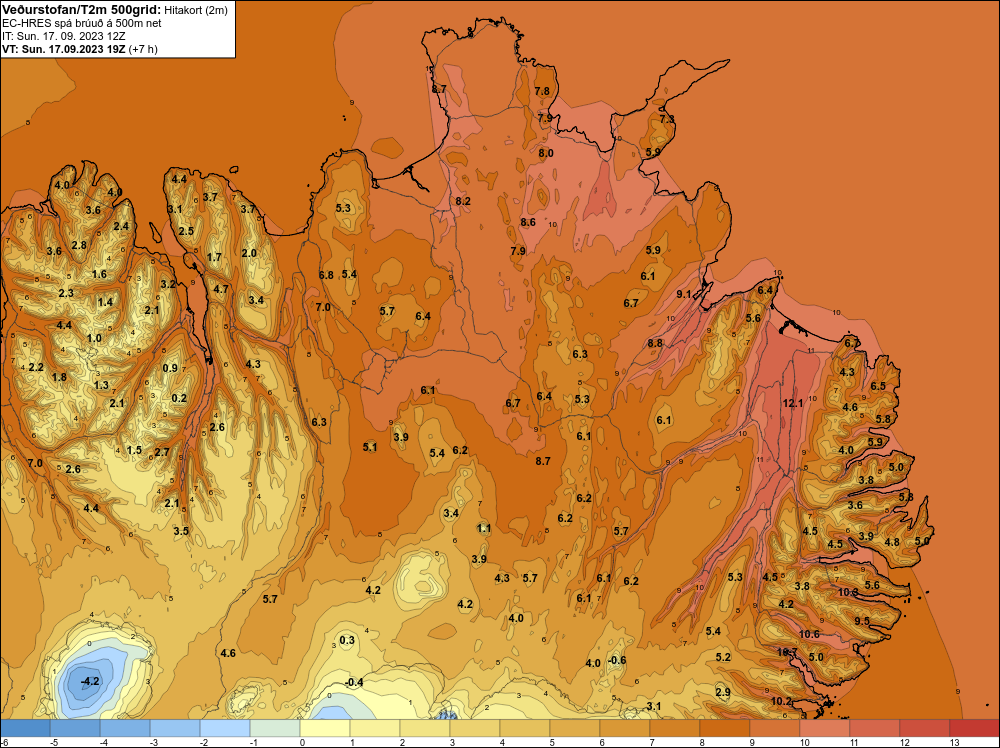Click the 10.6 temperature value
Screen dimensions: 1000x748
(x=809, y=634)
